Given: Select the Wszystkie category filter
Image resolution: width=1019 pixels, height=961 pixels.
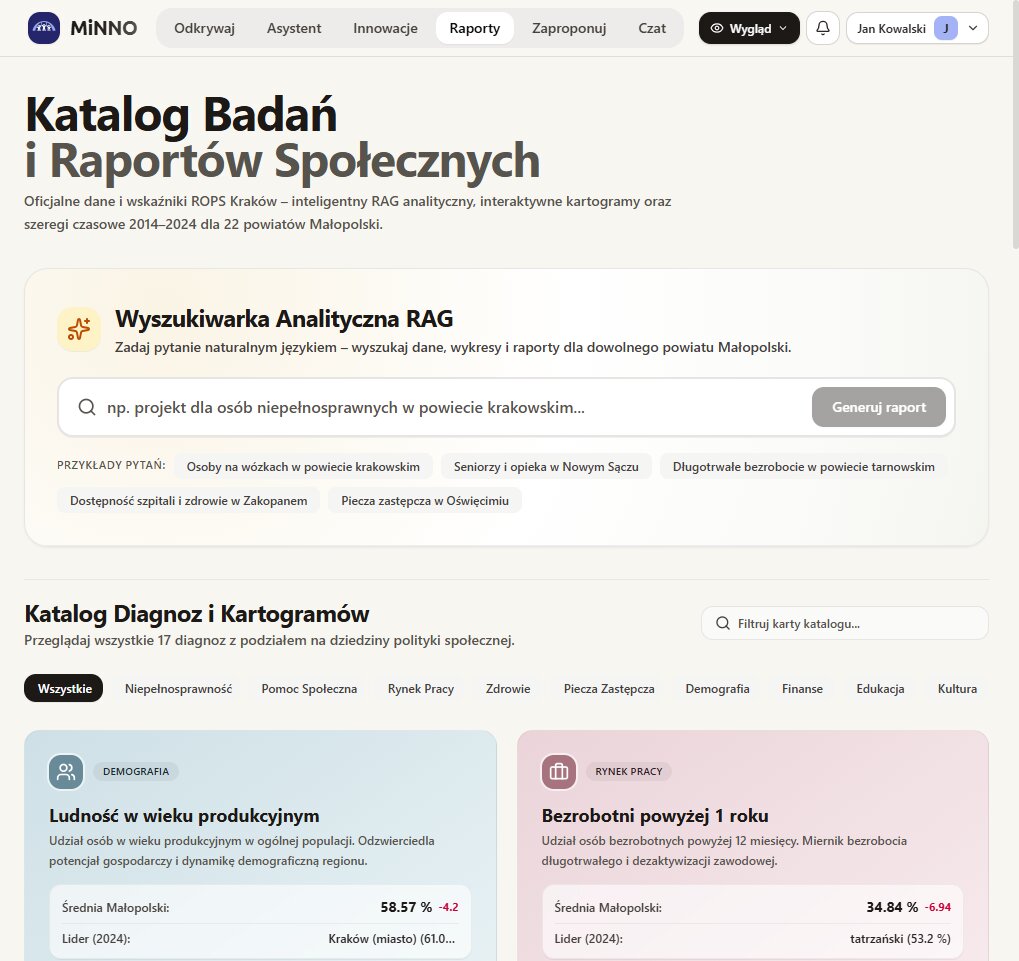Looking at the screenshot, I should click(64, 688).
